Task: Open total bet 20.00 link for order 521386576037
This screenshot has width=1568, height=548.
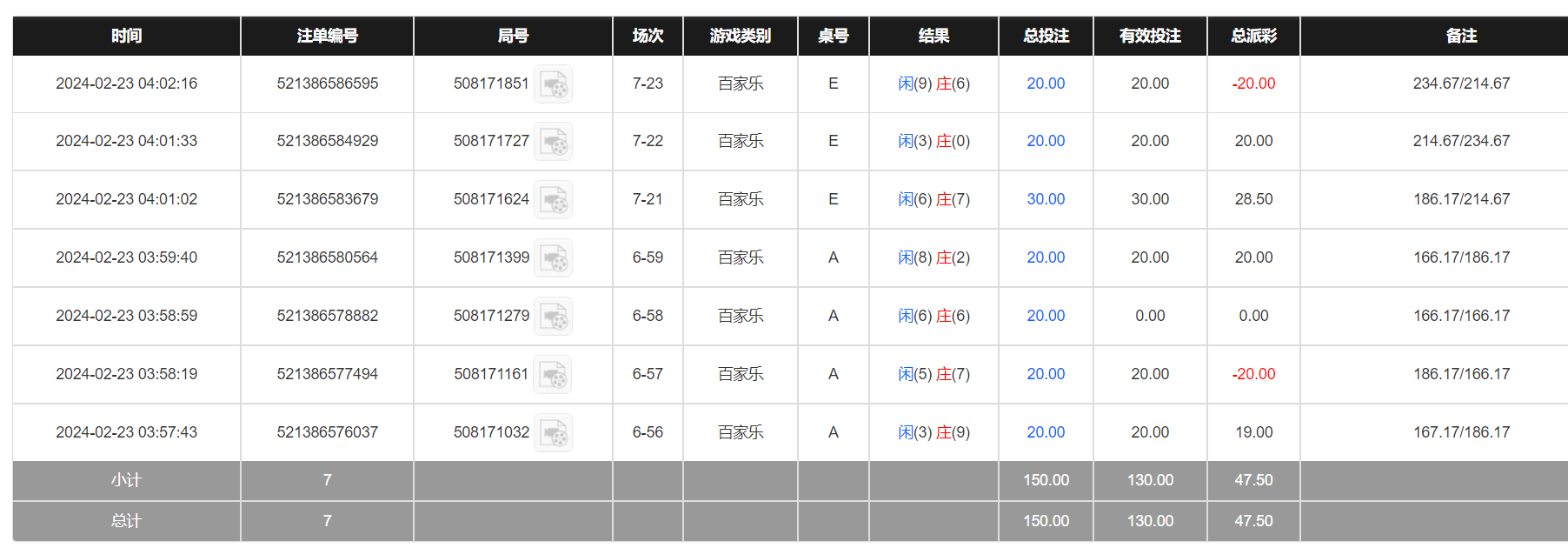Action: click(x=1046, y=432)
